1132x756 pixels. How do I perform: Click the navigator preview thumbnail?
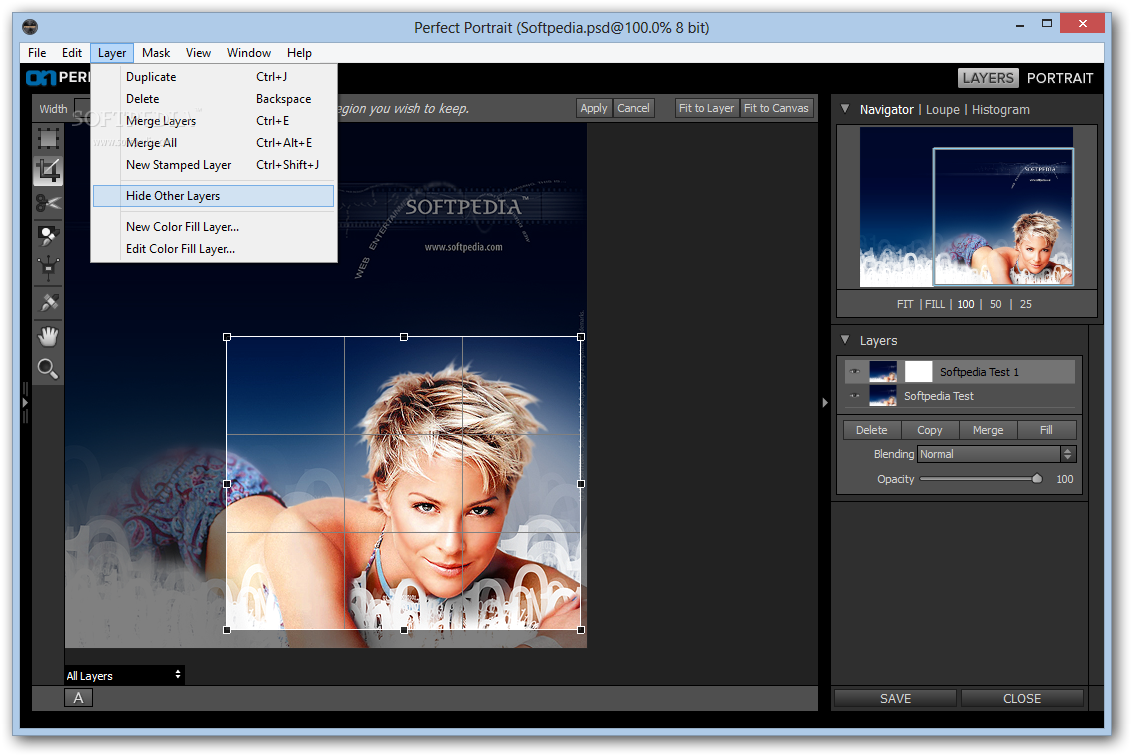966,207
